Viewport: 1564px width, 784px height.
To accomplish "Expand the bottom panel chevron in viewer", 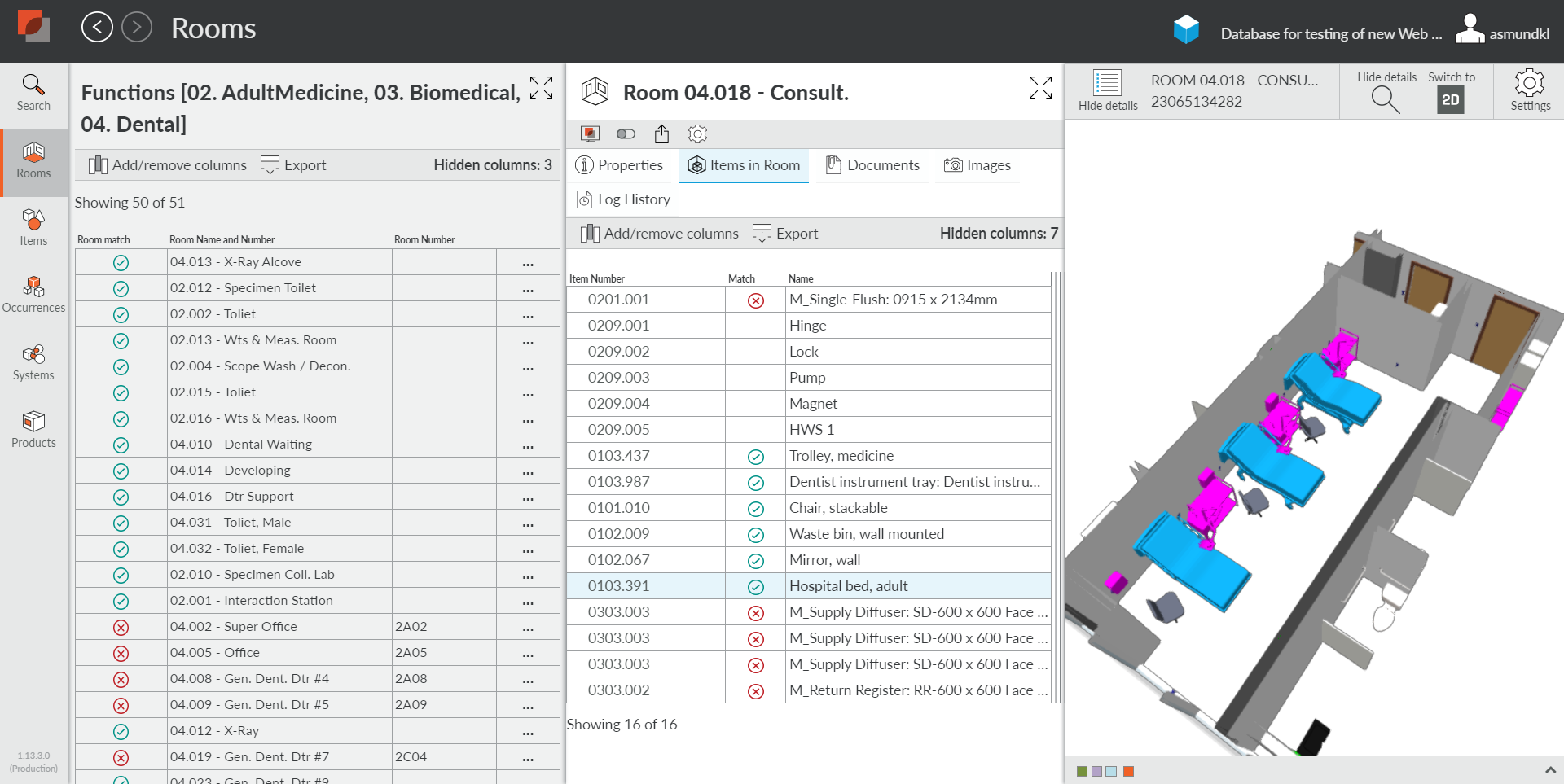I will (1549, 770).
